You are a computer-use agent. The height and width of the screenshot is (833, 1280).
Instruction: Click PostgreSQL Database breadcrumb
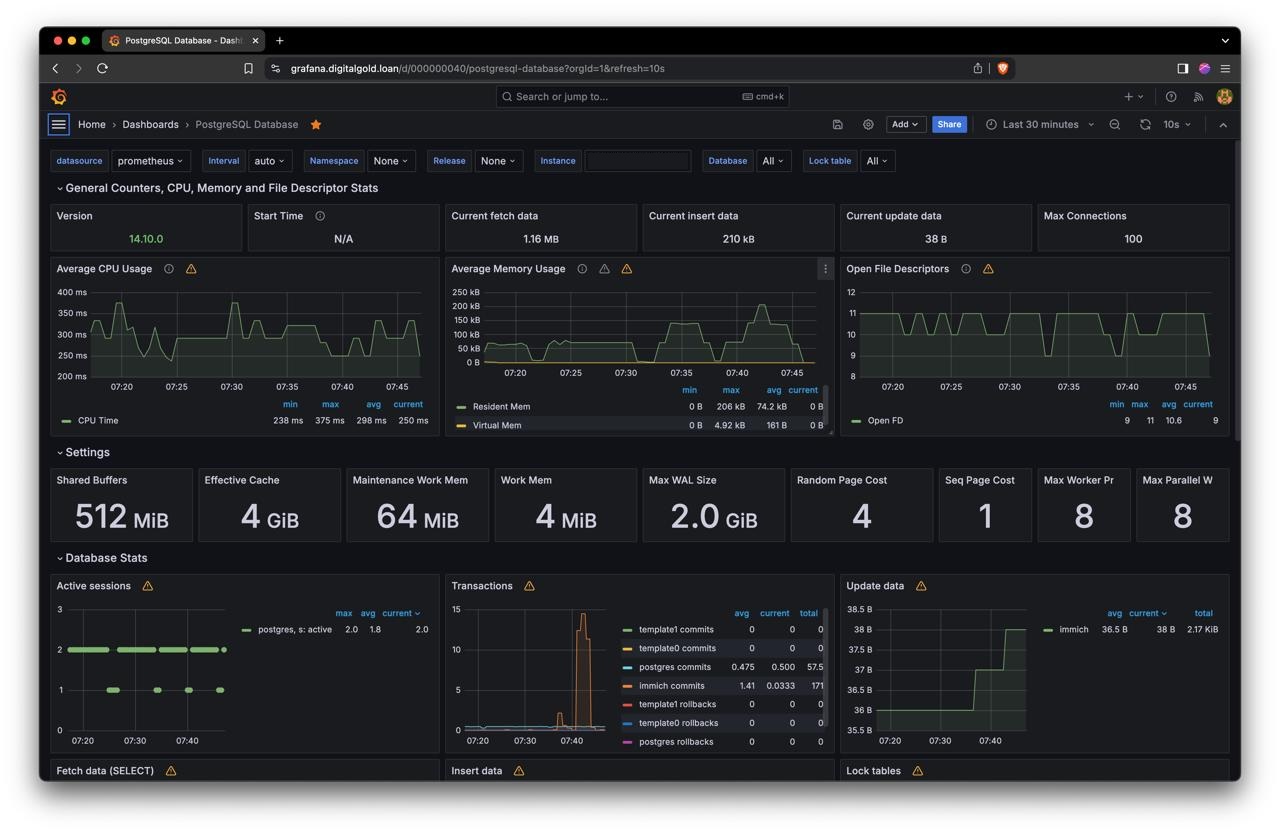pos(246,125)
